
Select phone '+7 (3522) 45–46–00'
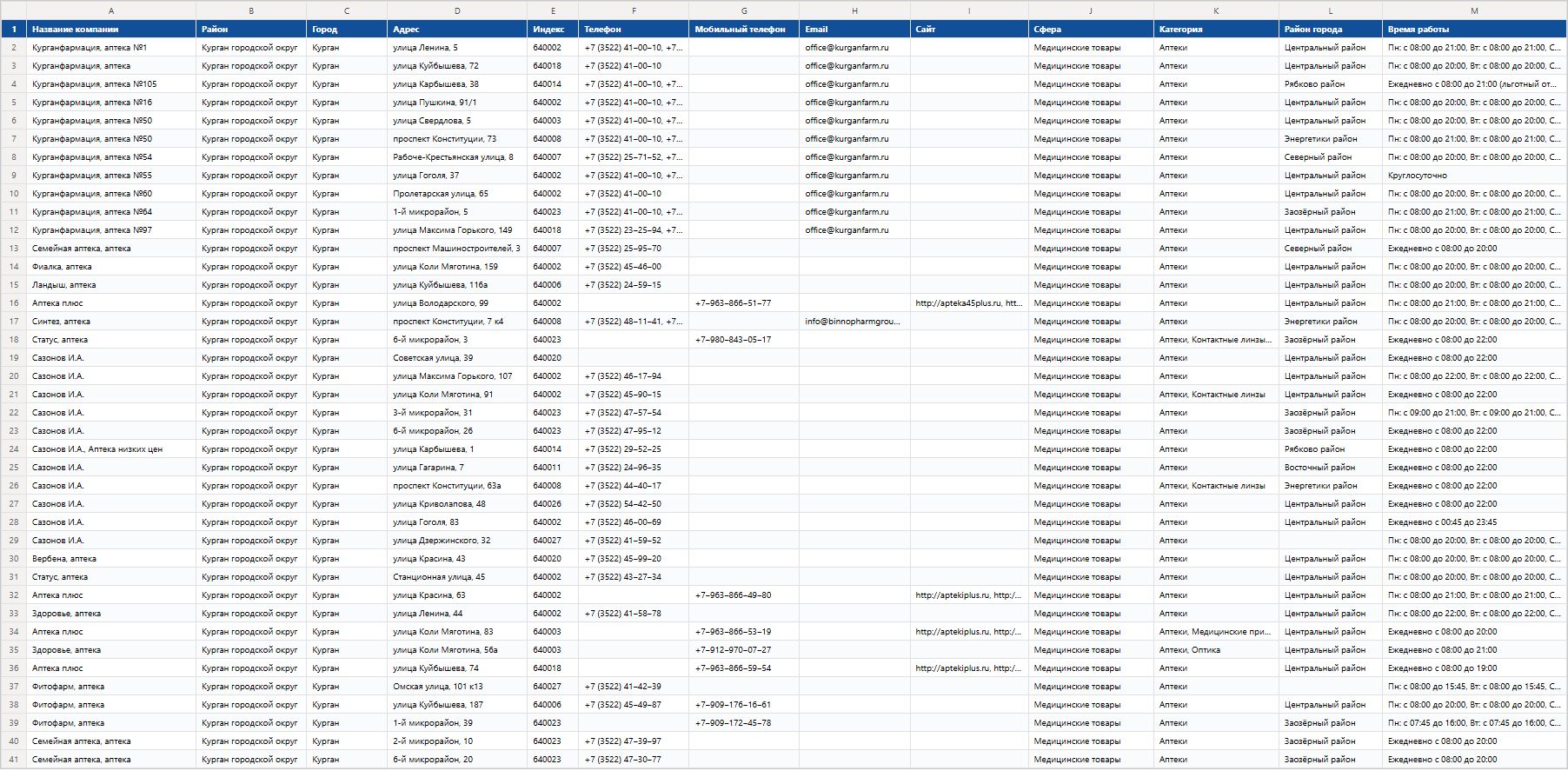pos(634,267)
